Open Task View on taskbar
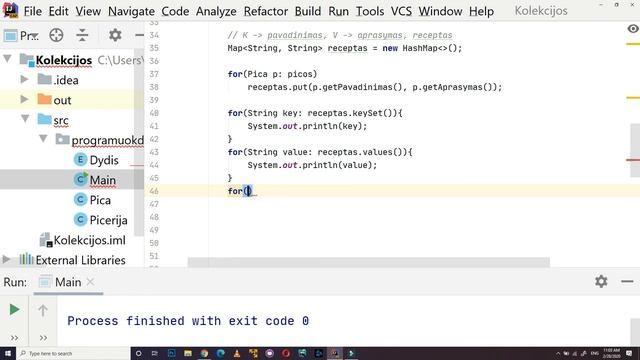The image size is (640, 360). click(155, 353)
